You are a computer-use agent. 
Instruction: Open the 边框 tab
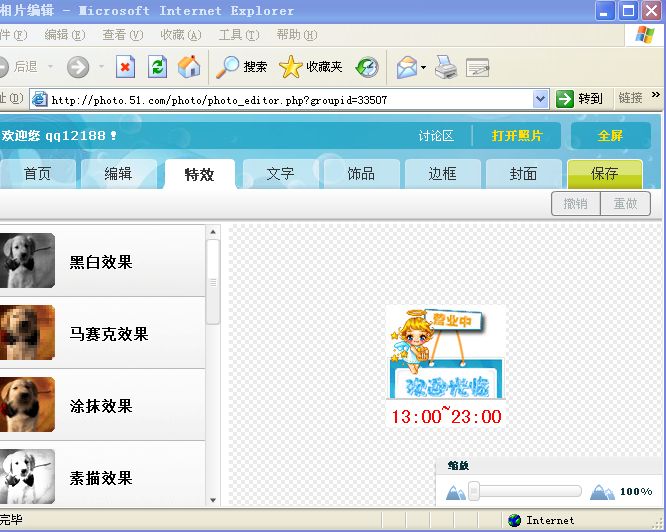[443, 174]
